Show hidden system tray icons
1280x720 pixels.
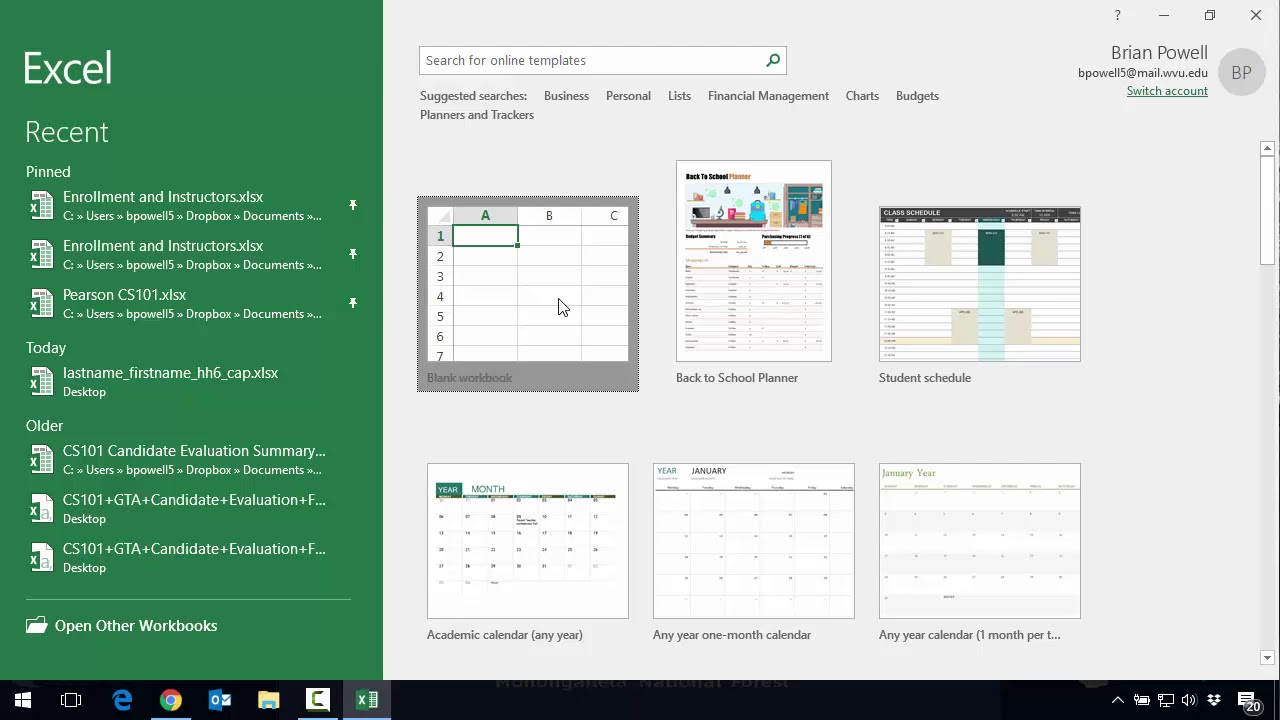pyautogui.click(x=1118, y=700)
